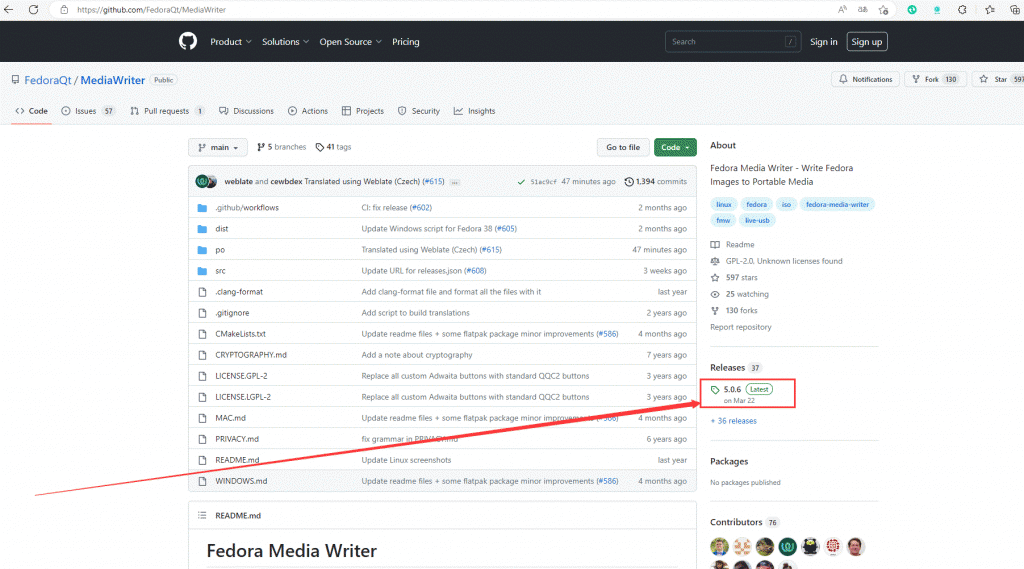Expand the Solutions navigation menu
The height and width of the screenshot is (569, 1024).
click(285, 42)
